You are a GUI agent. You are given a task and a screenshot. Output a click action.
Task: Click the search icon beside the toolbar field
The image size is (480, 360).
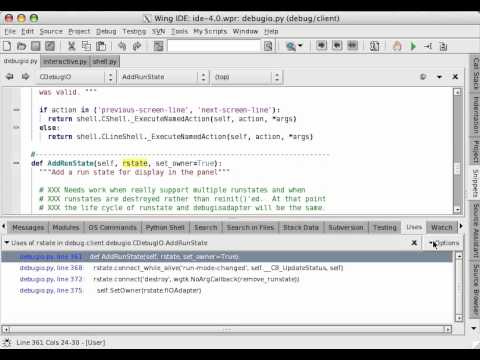(x=268, y=46)
